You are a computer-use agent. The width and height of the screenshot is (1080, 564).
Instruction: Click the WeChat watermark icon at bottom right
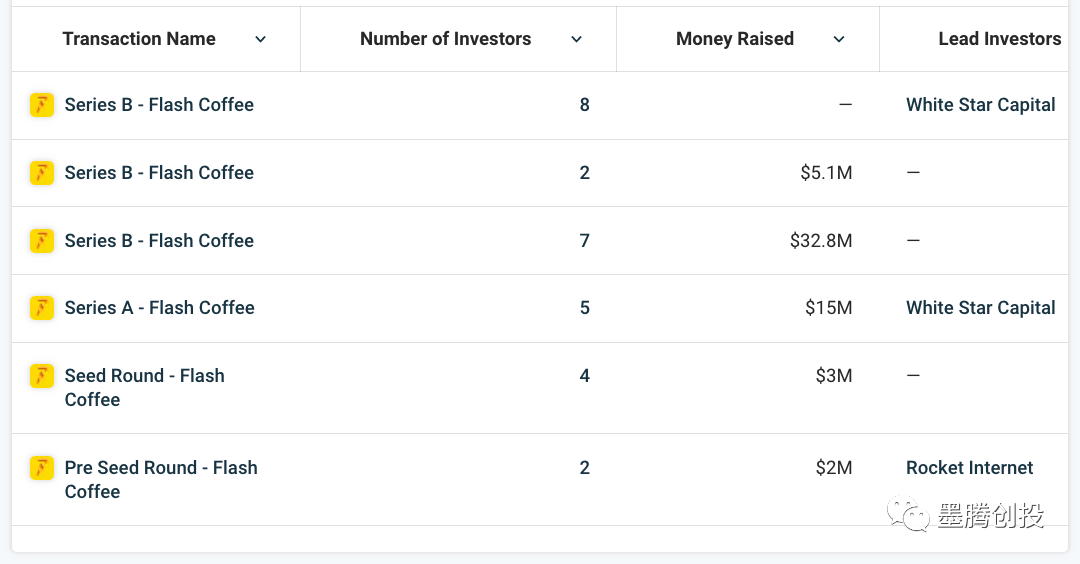[909, 516]
